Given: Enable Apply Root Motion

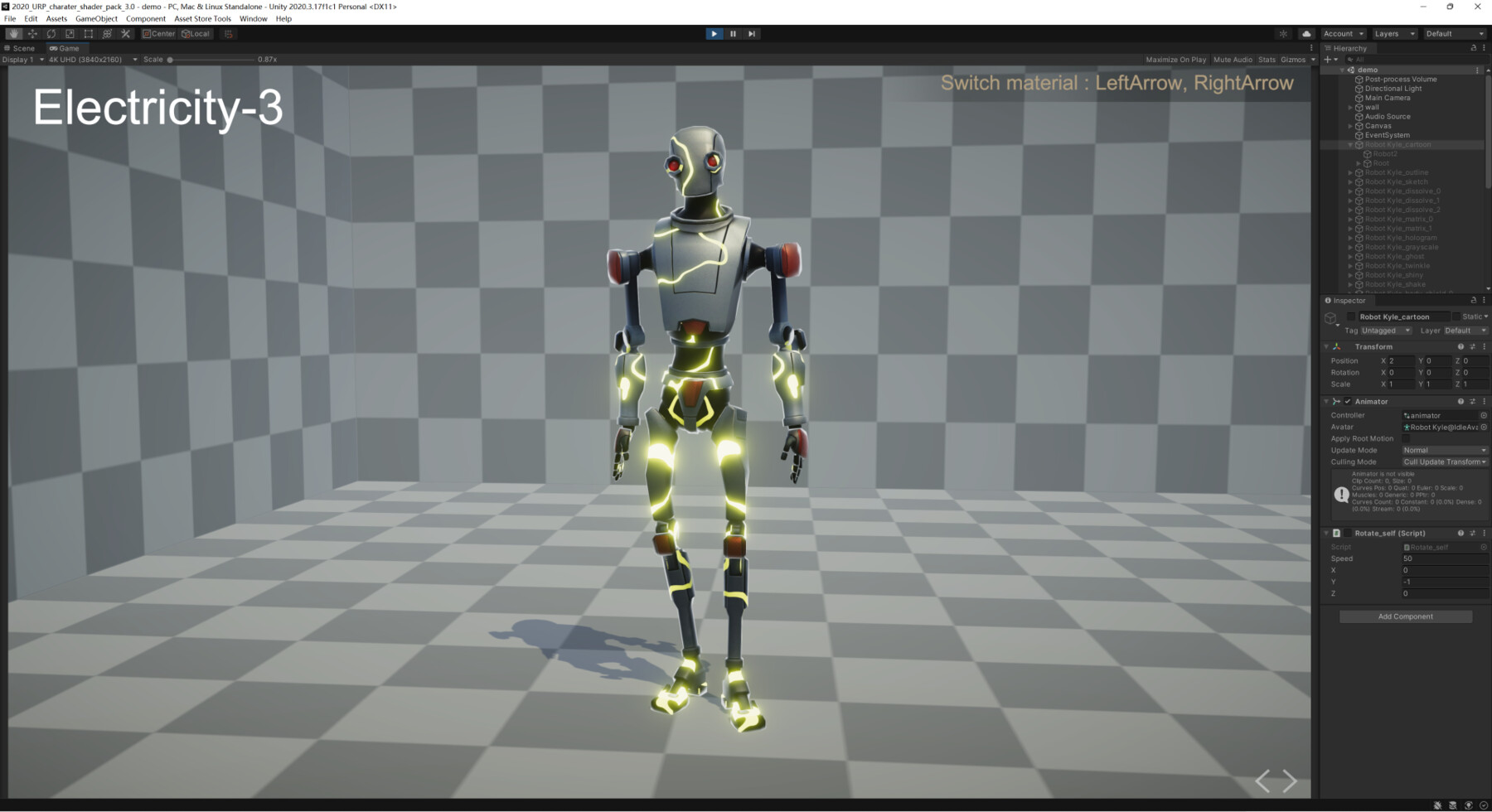Looking at the screenshot, I should click(1406, 438).
